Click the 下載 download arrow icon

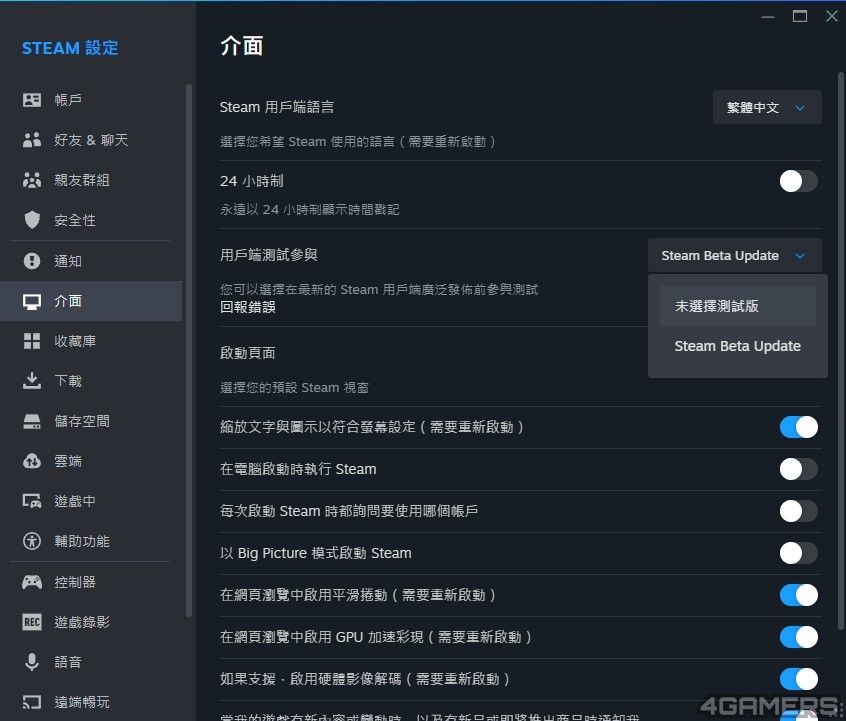[32, 380]
